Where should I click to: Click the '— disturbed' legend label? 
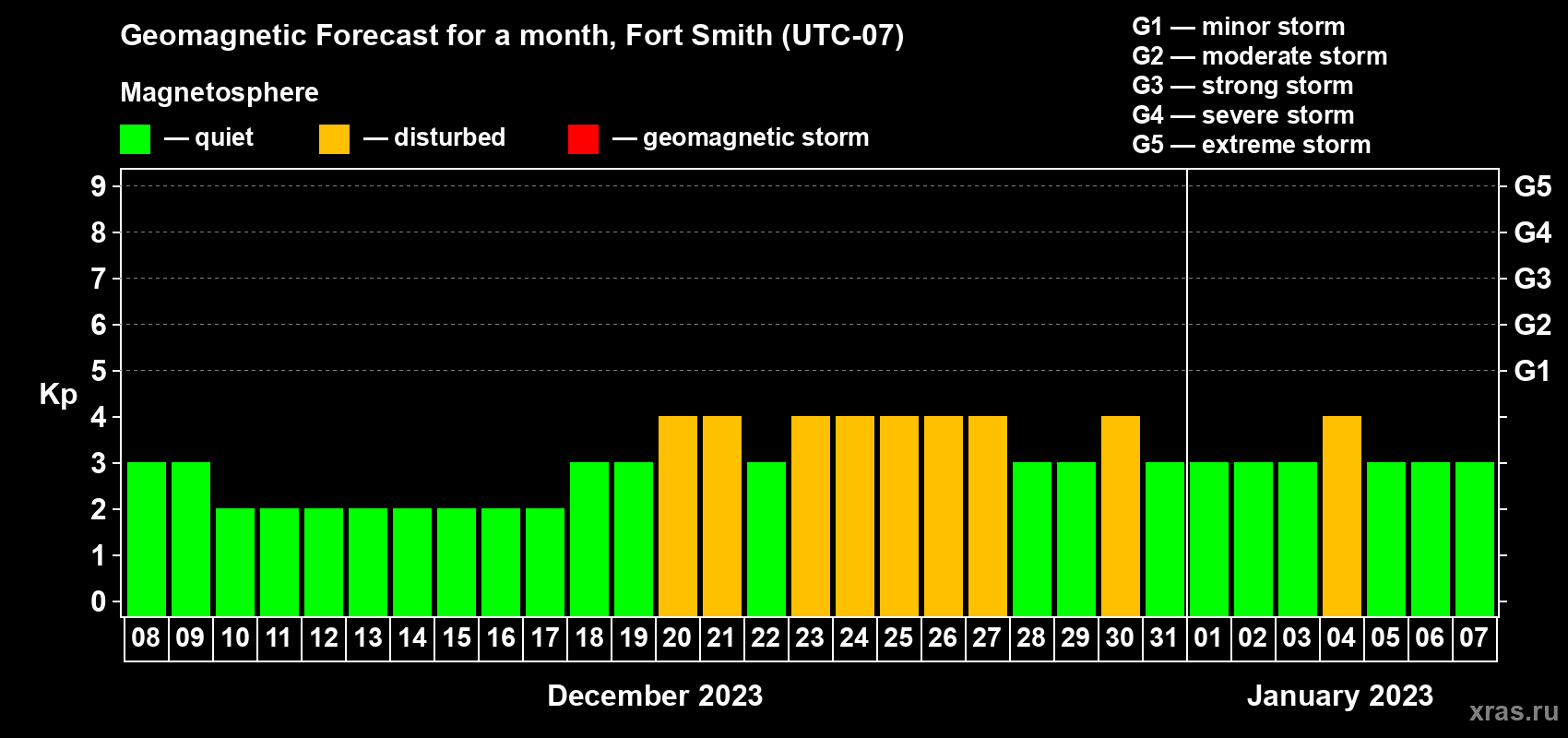[434, 137]
